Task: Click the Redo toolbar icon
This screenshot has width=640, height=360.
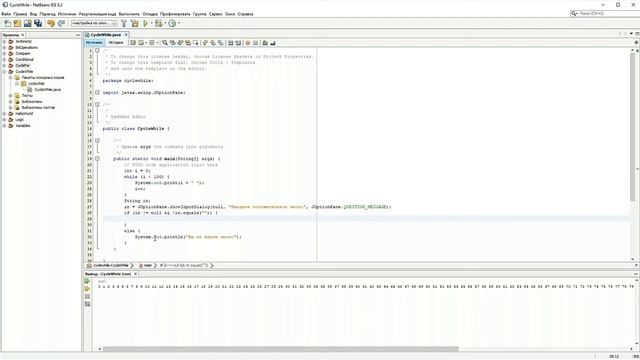Action: 61,23
